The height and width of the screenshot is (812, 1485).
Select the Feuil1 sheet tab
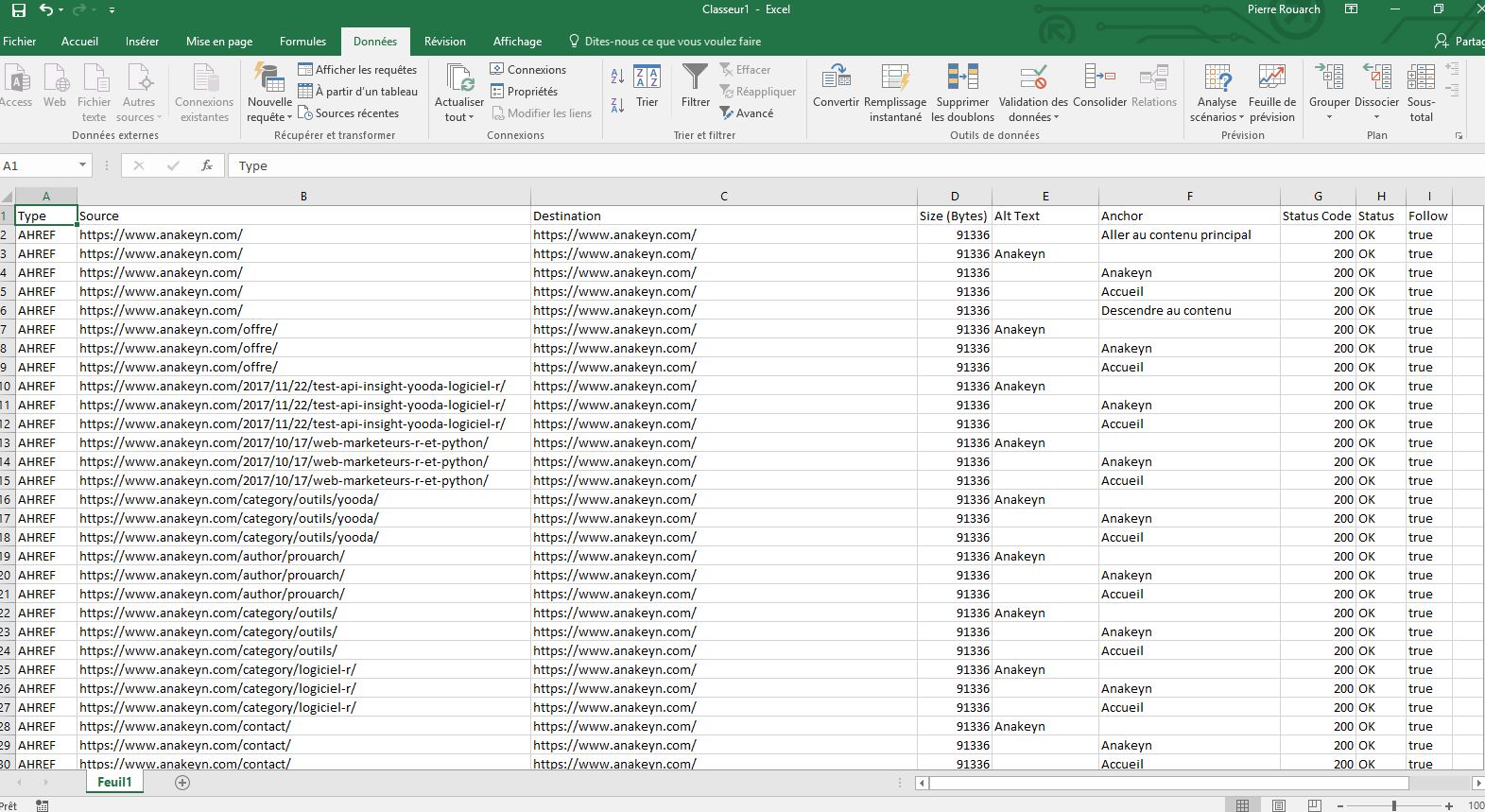(114, 782)
